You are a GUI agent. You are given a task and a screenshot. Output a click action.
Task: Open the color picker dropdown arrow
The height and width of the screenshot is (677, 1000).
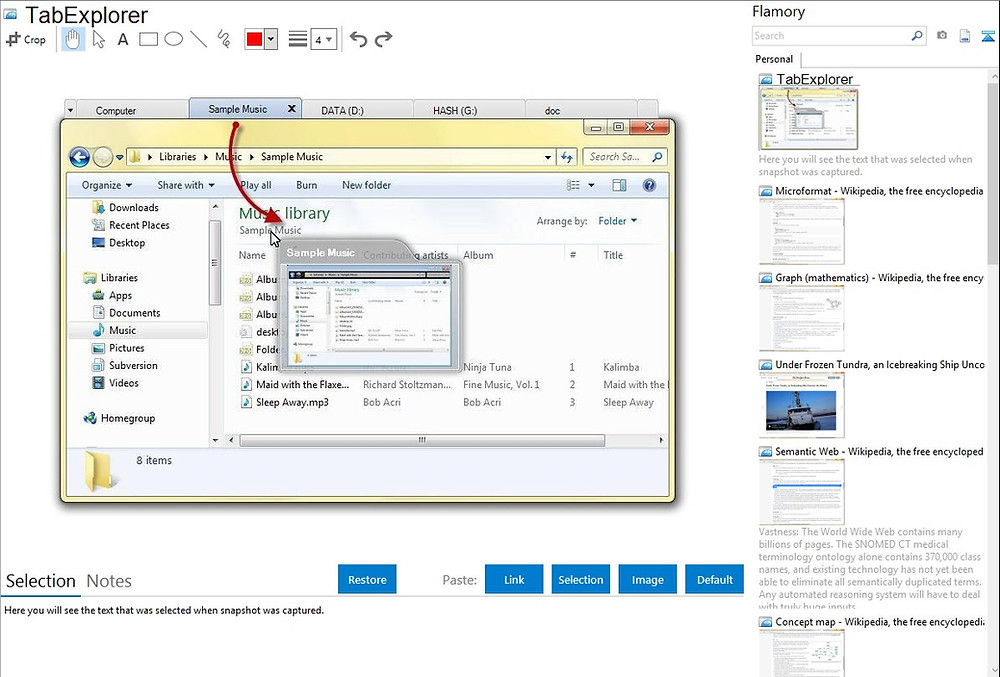click(271, 40)
